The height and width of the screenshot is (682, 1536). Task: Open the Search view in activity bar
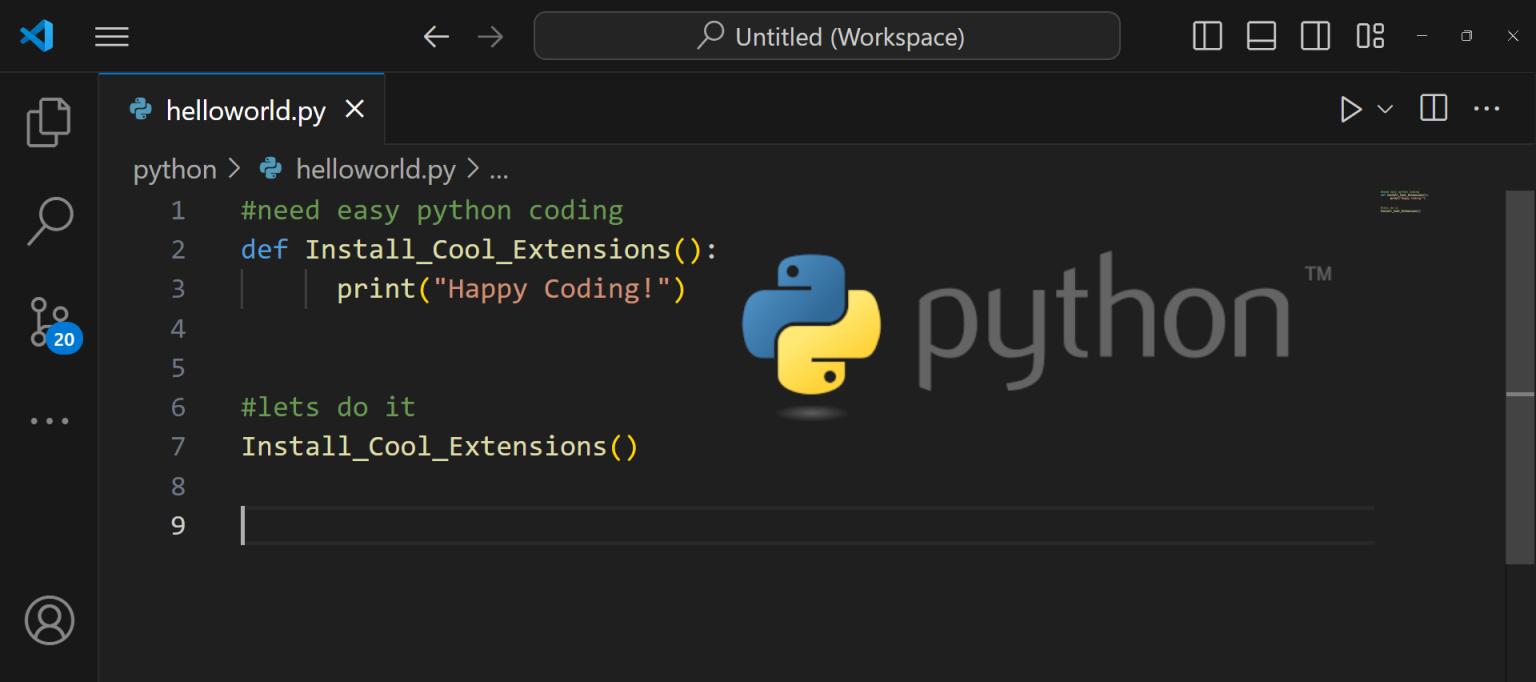click(x=49, y=221)
